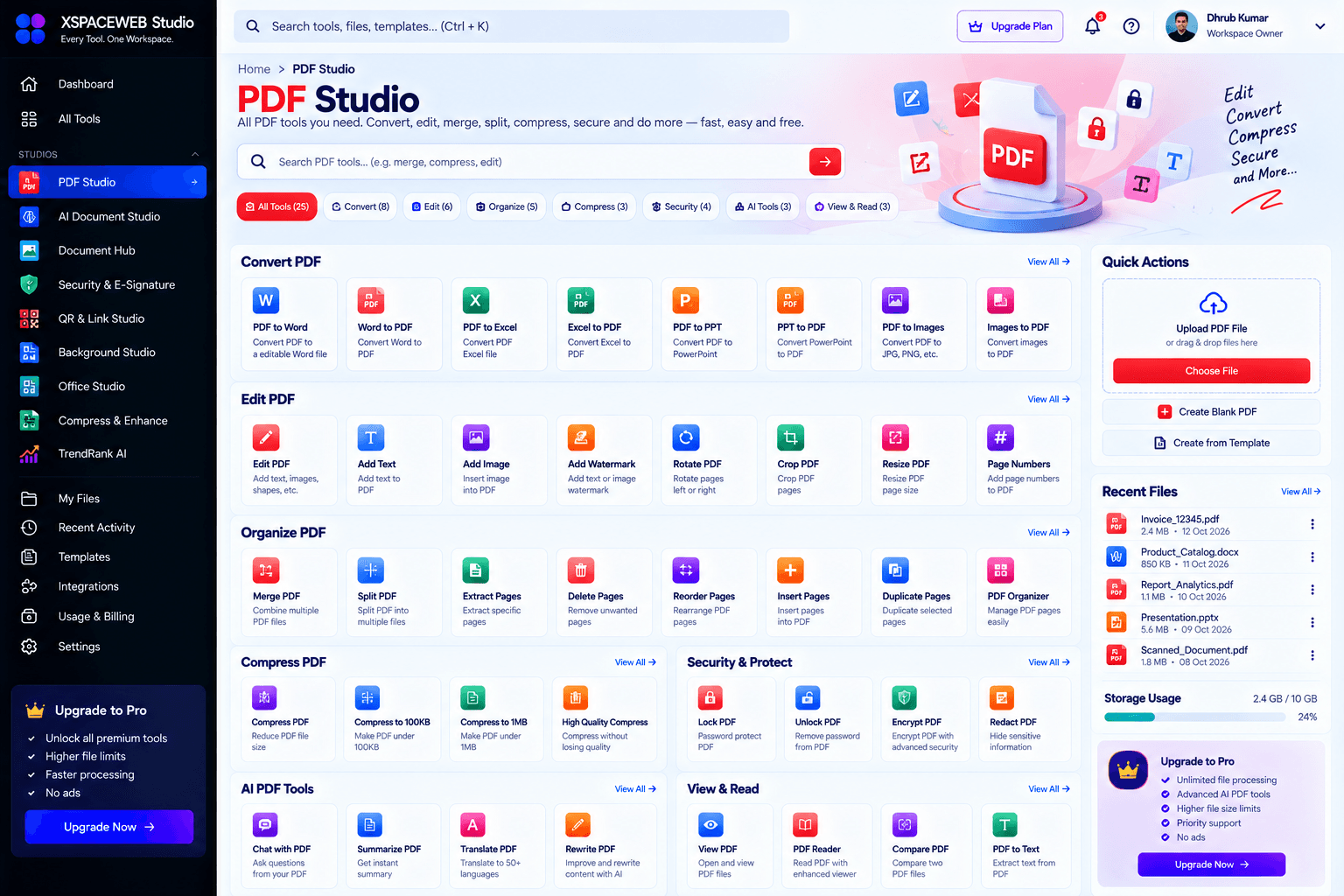Click the PDF to Excel icon
Image resolution: width=1344 pixels, height=896 pixels.
(475, 300)
